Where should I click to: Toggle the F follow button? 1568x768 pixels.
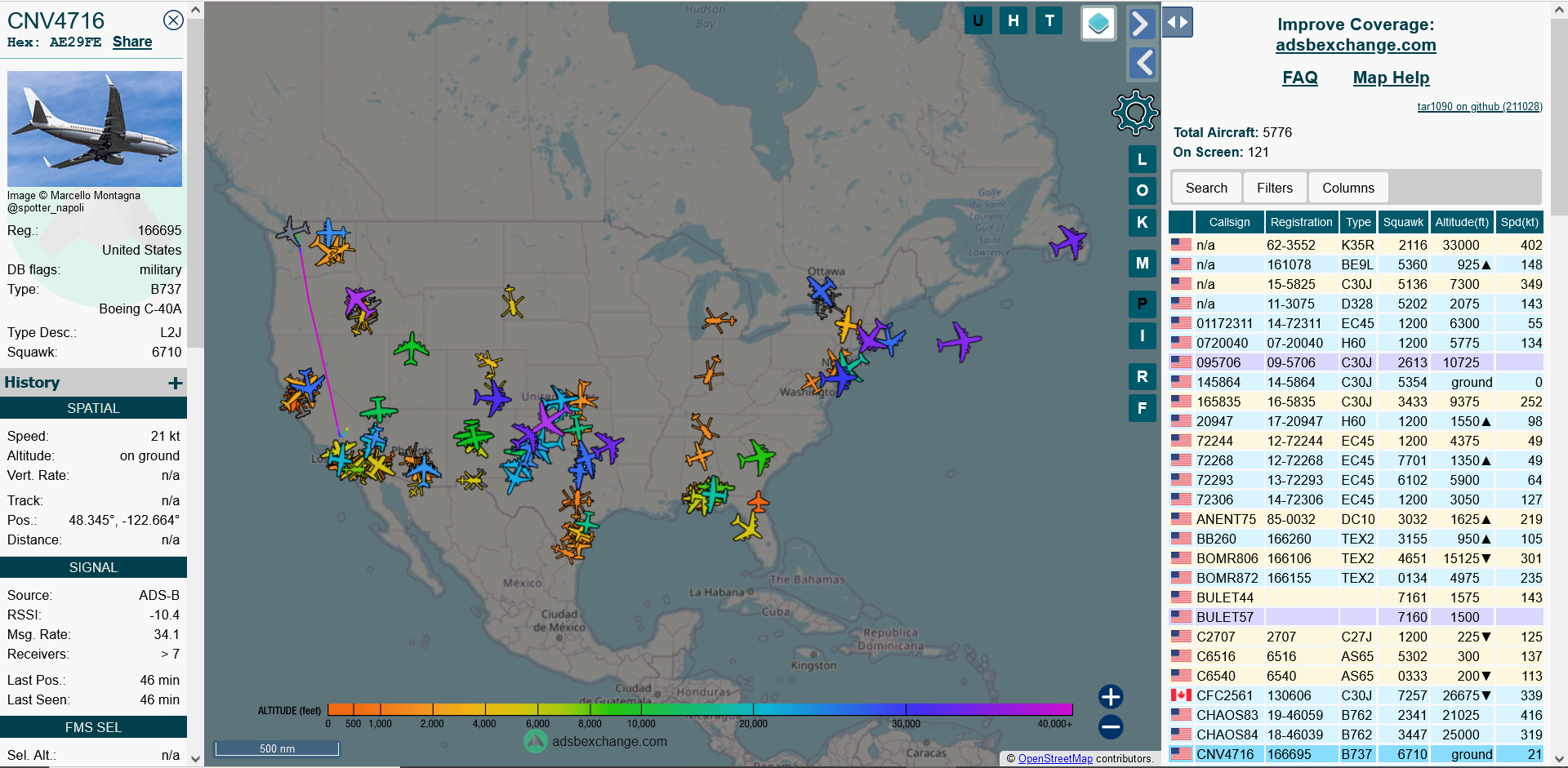[x=1142, y=408]
